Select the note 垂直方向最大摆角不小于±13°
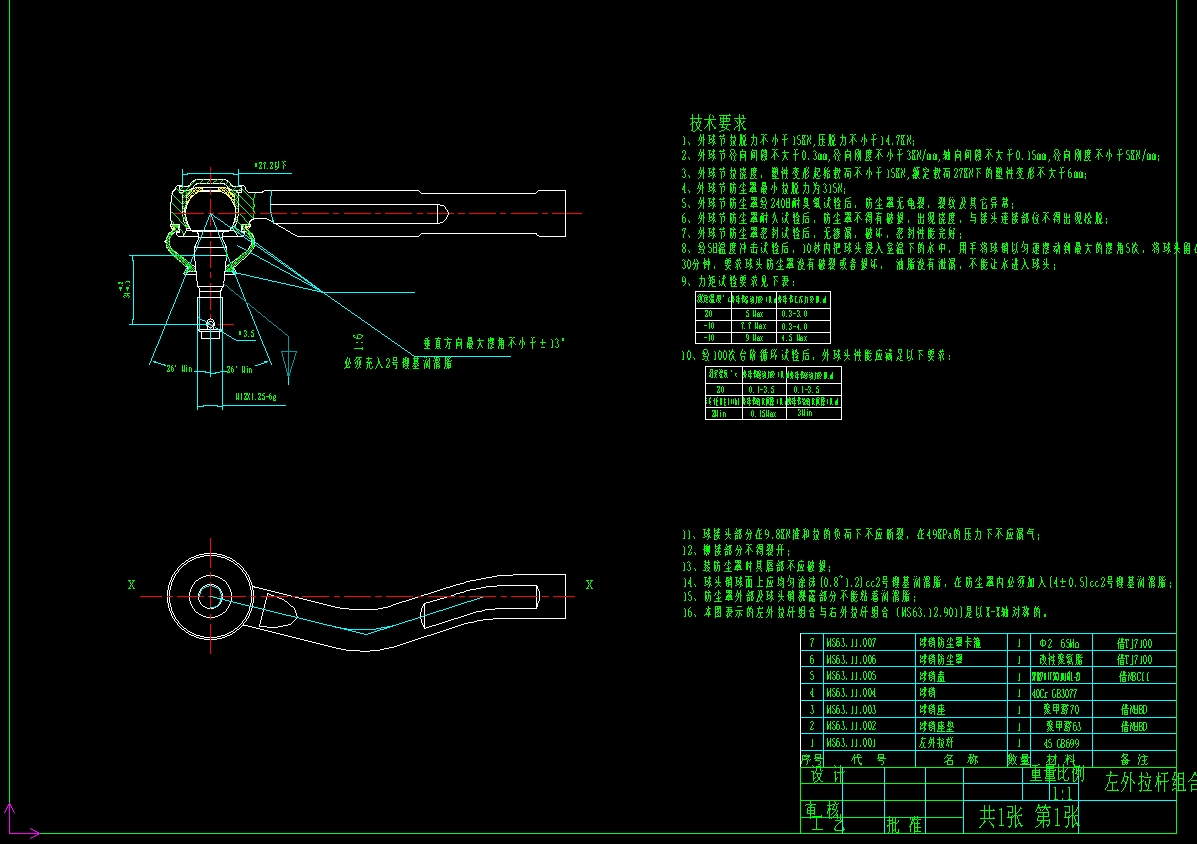Image resolution: width=1197 pixels, height=844 pixels. point(494,343)
